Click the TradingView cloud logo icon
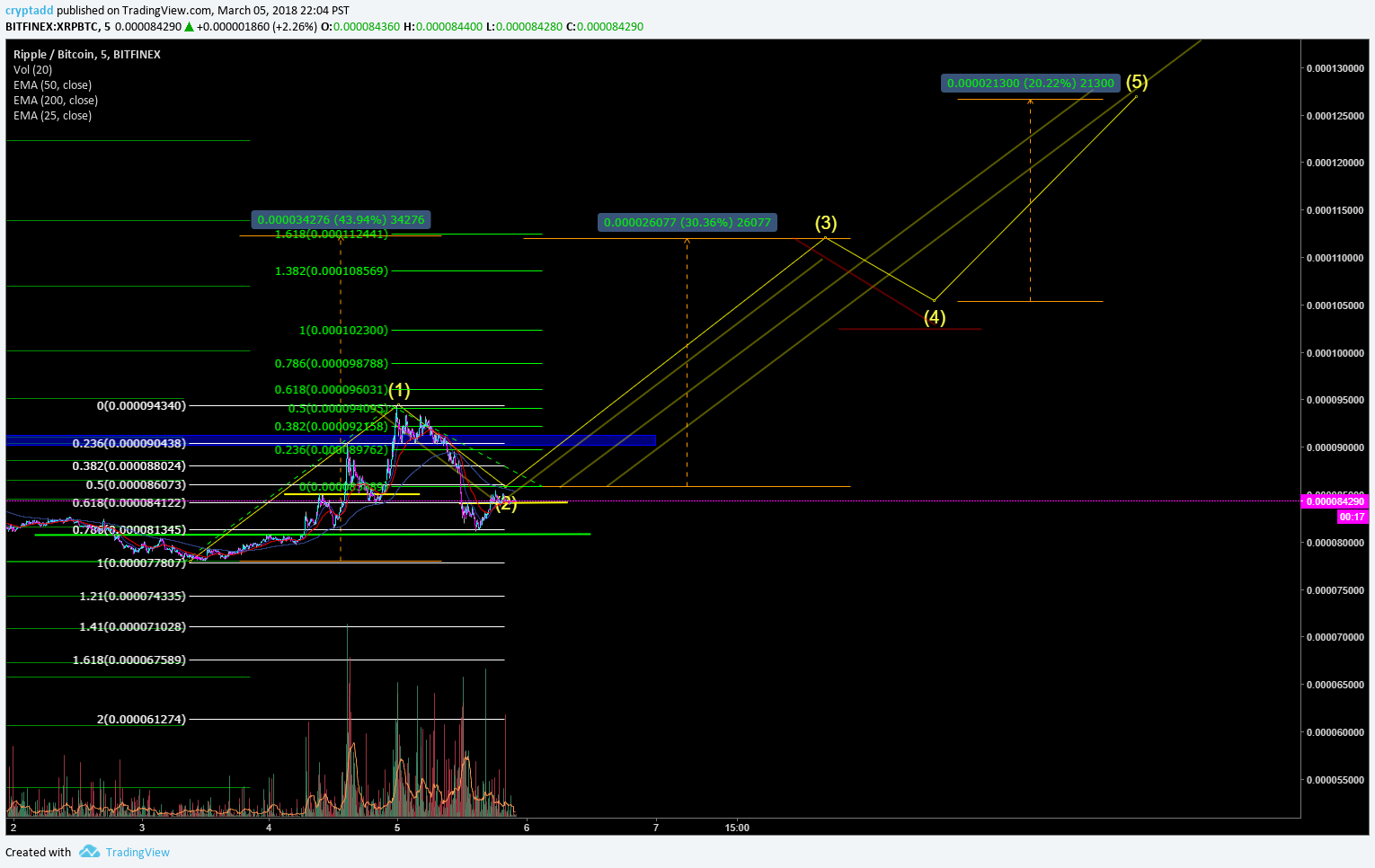The image size is (1375, 868). (89, 852)
